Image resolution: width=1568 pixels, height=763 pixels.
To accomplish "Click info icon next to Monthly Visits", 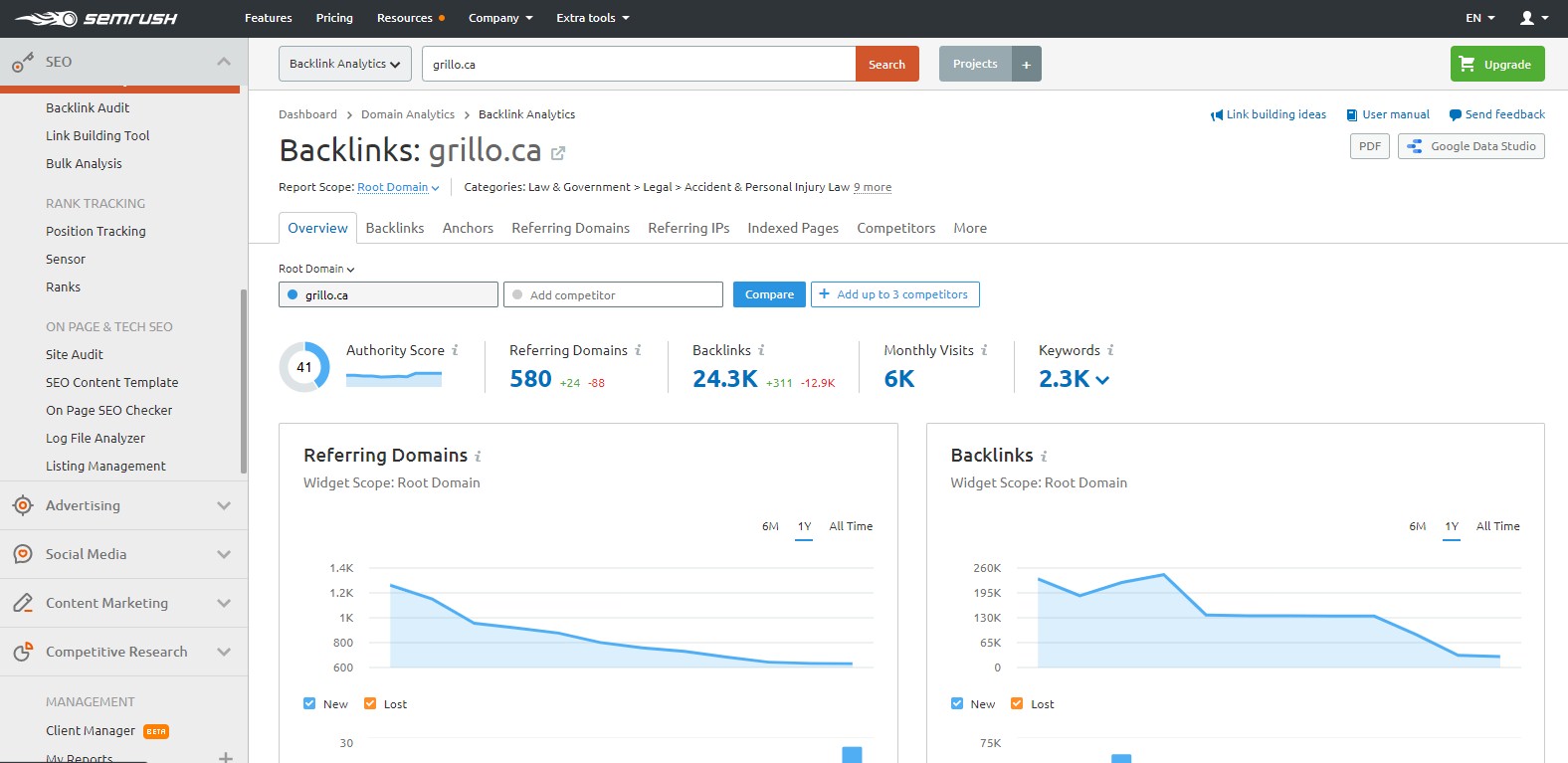I will (x=984, y=350).
